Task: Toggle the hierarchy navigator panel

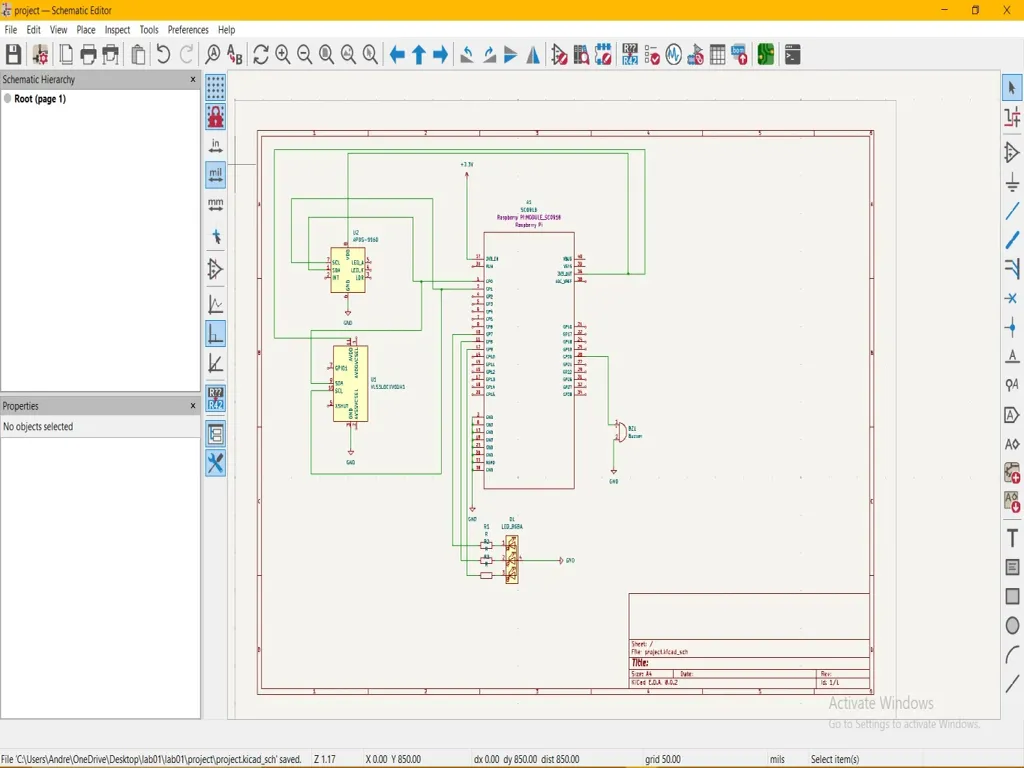Action: pyautogui.click(x=216, y=434)
